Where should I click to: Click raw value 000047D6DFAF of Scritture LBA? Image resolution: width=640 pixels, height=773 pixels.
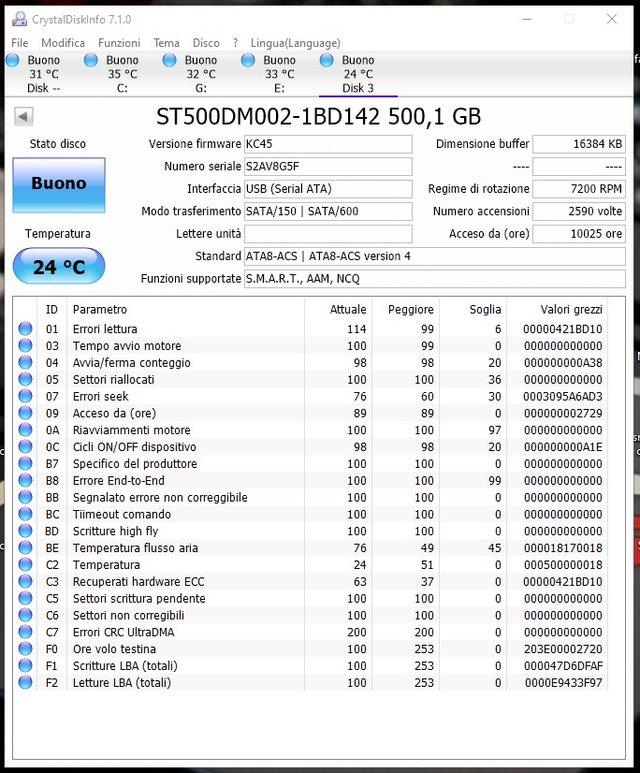pos(563,666)
